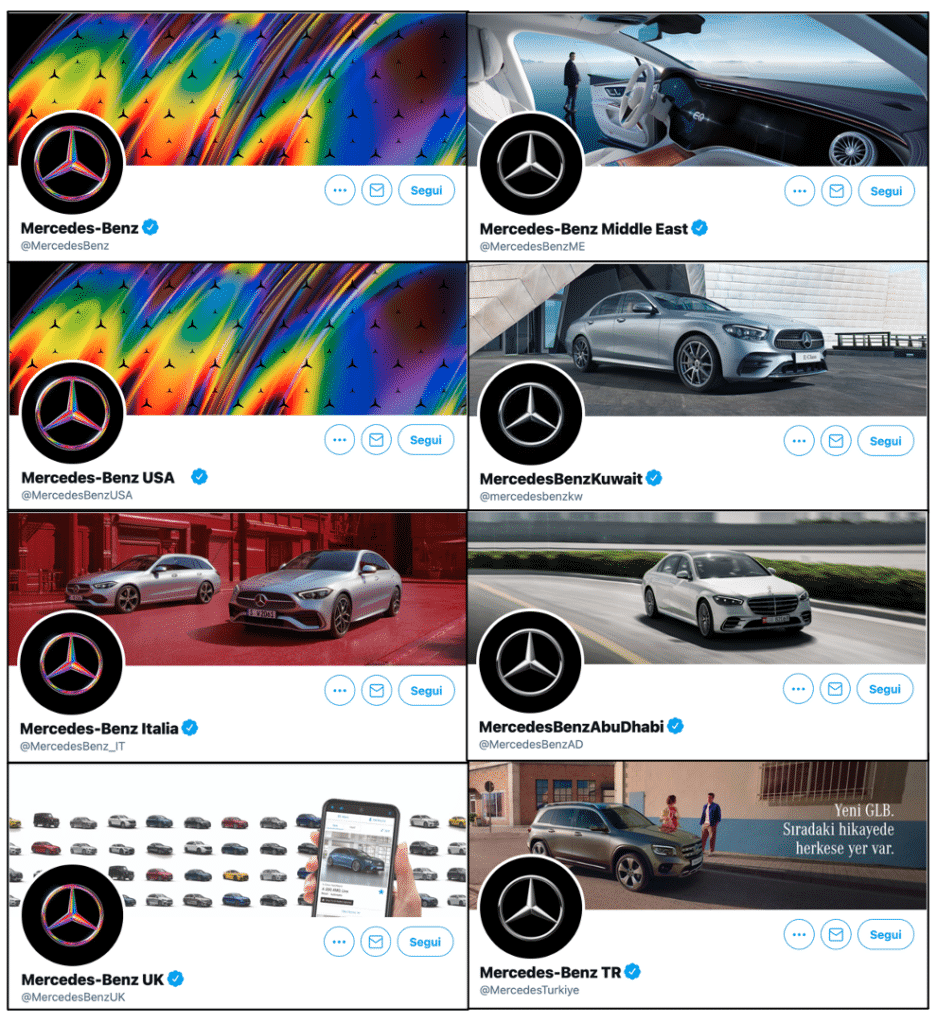Follow MercedesBenzKuwait using the Segui button

tap(885, 441)
